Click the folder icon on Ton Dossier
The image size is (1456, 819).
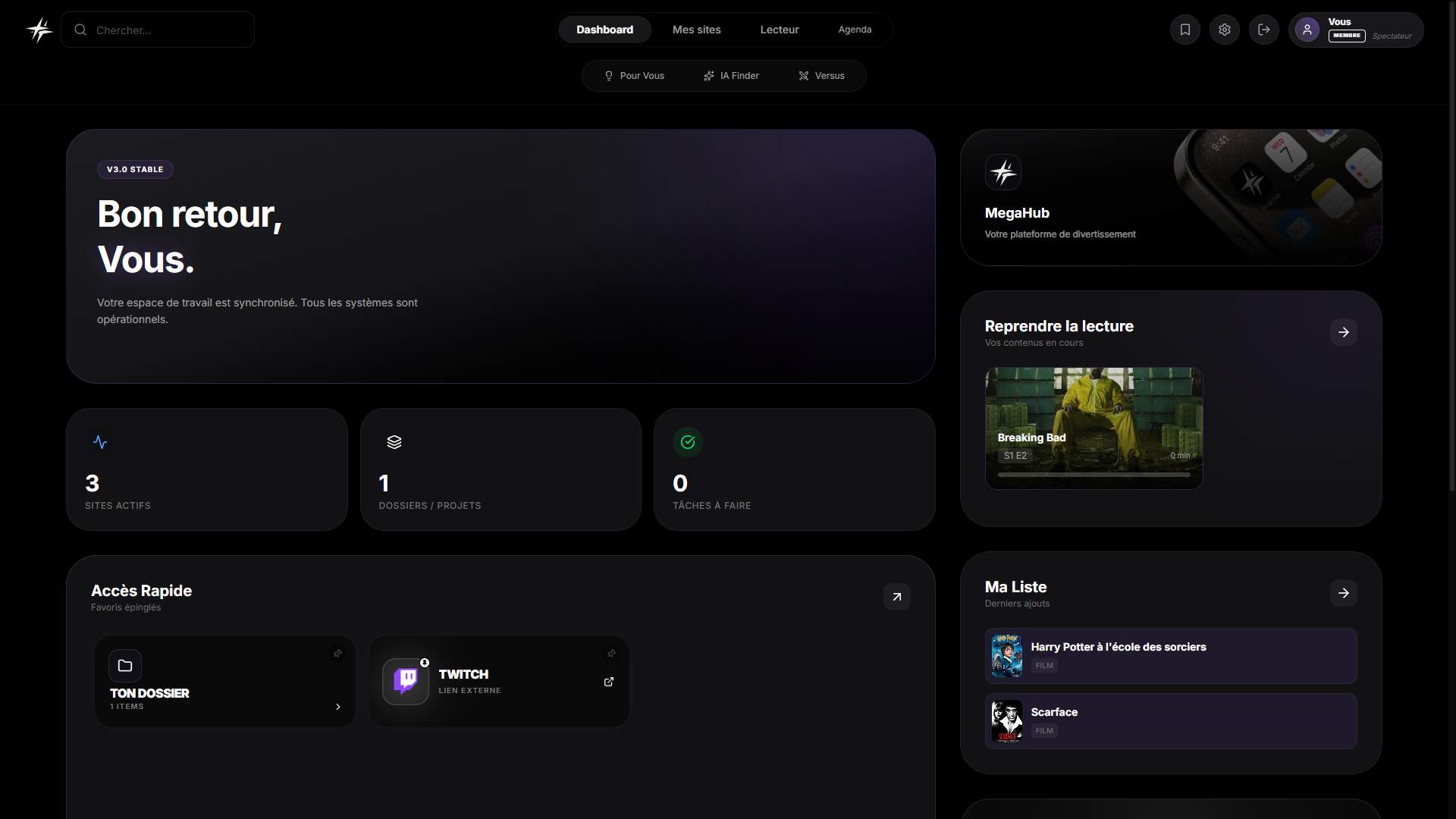tap(125, 666)
